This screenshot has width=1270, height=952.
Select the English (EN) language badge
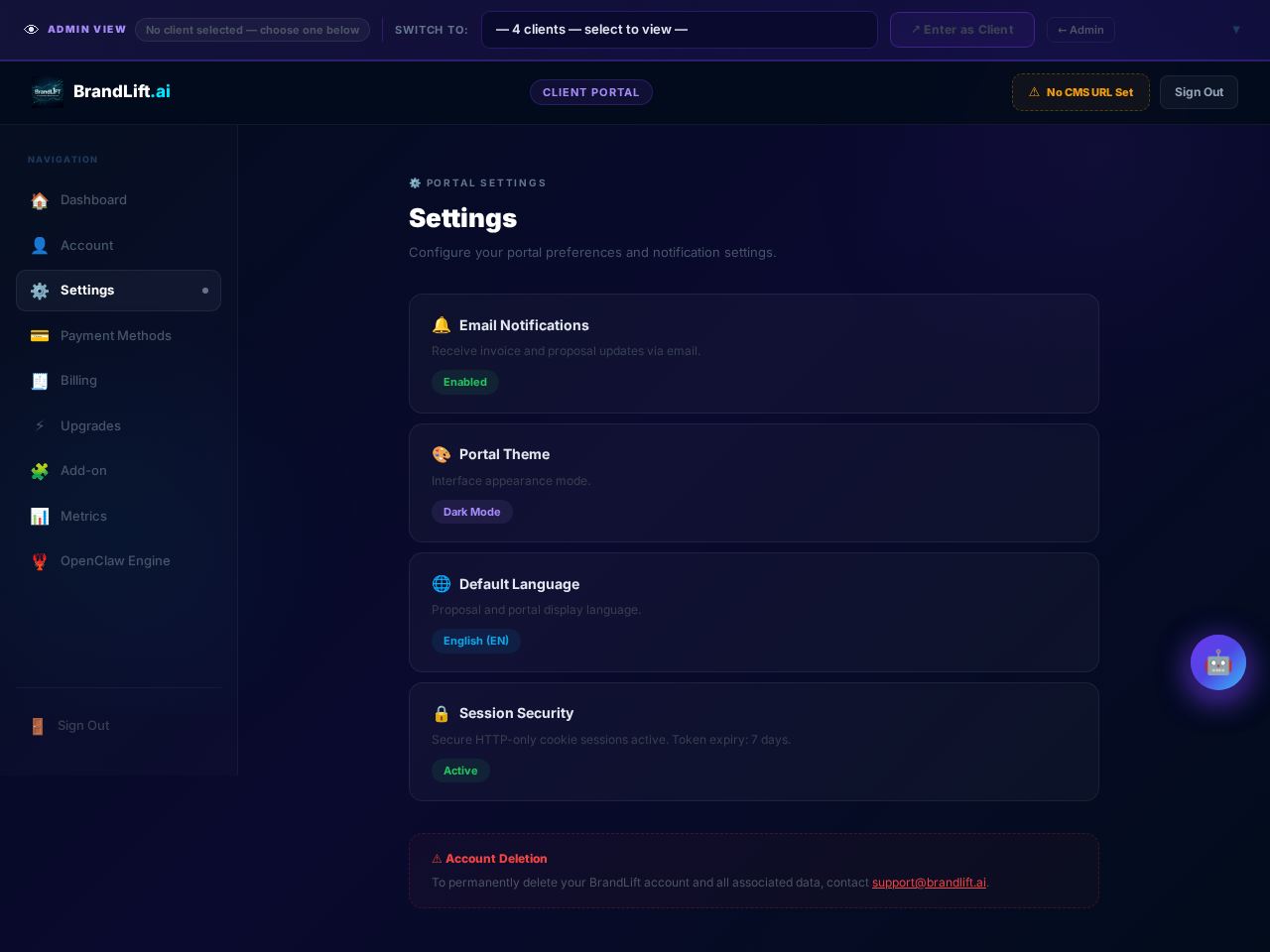point(475,641)
